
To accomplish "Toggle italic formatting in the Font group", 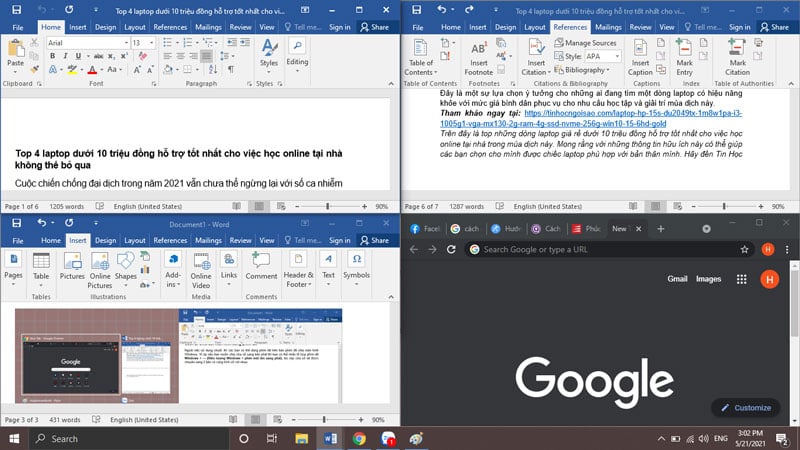I will click(66, 57).
